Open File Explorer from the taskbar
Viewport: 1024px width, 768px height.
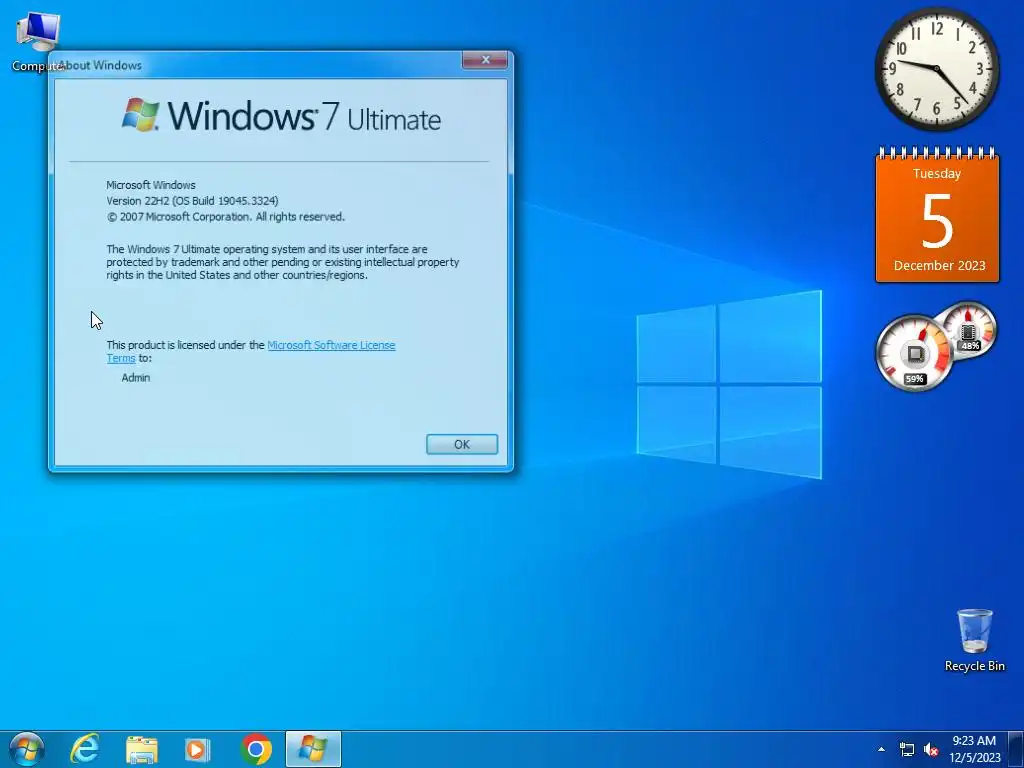(141, 750)
